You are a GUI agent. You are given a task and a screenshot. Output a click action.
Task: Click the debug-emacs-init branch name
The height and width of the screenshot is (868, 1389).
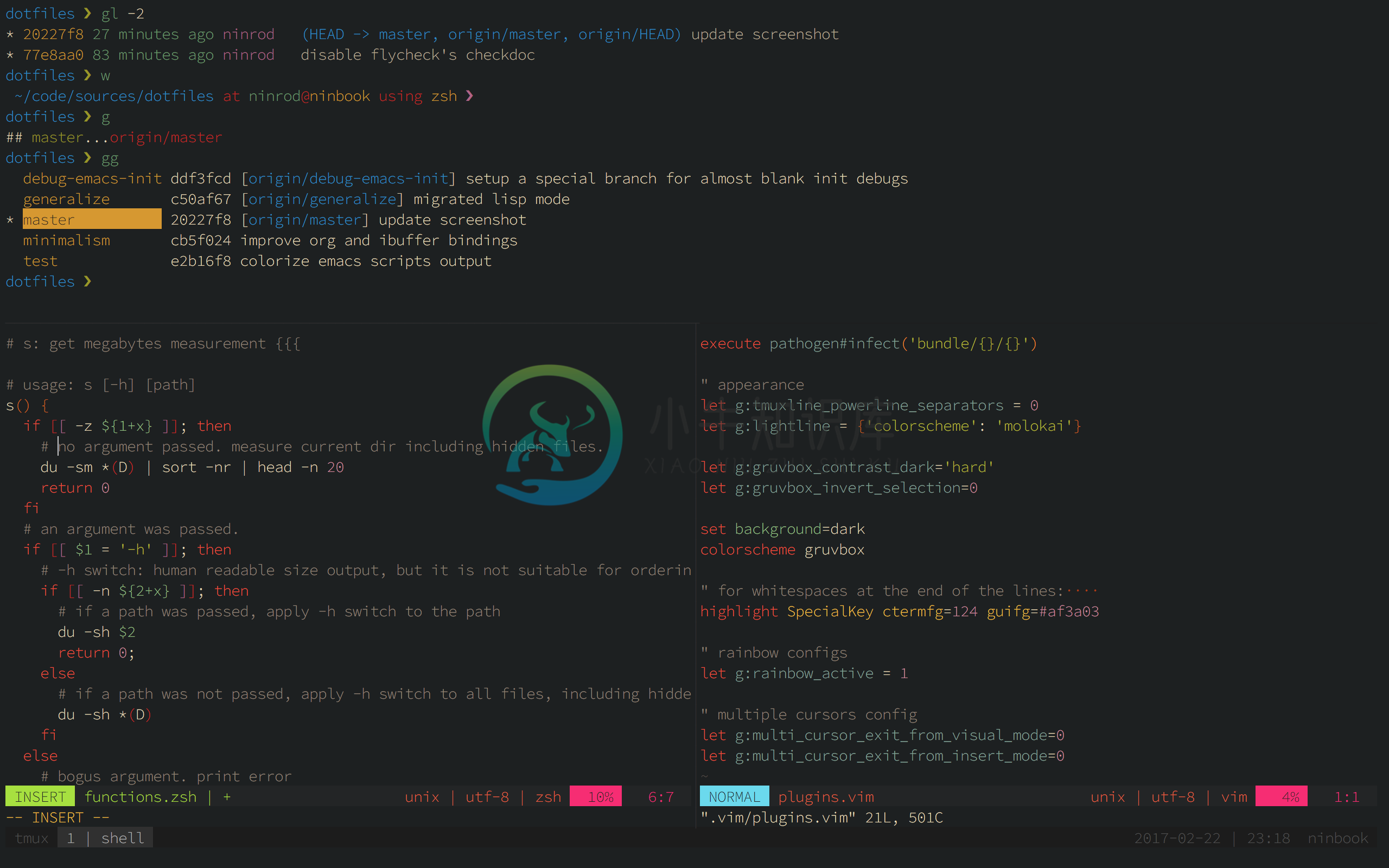pos(92,178)
